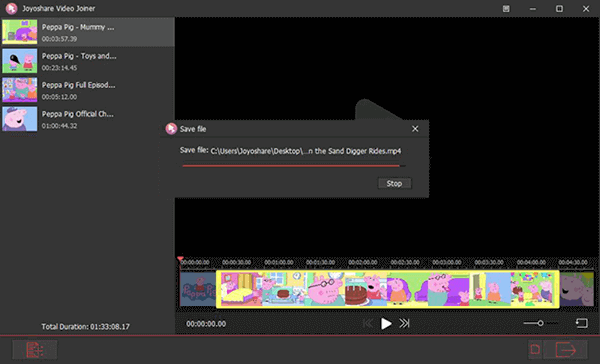Click the 00:05:12.00 duration text
The height and width of the screenshot is (364, 600).
pyautogui.click(x=59, y=97)
